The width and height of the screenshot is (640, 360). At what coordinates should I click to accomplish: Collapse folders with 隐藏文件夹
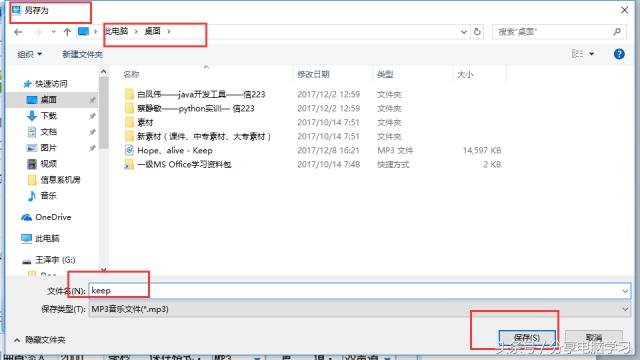pos(40,340)
